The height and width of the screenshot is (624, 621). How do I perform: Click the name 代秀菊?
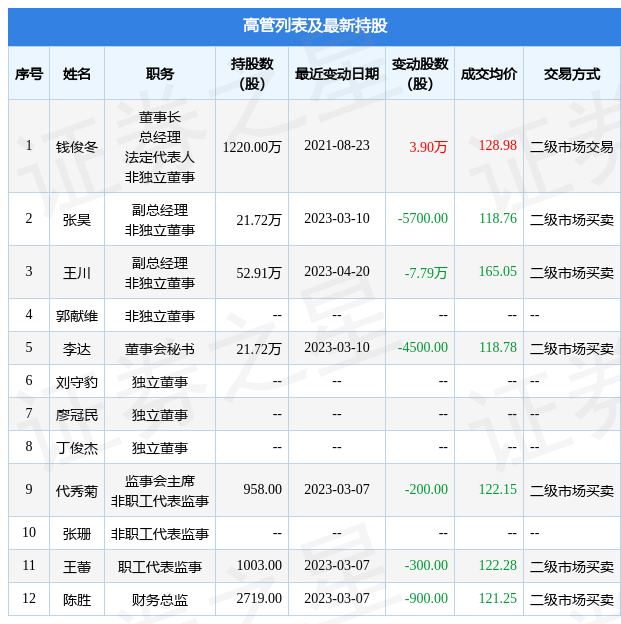click(77, 491)
